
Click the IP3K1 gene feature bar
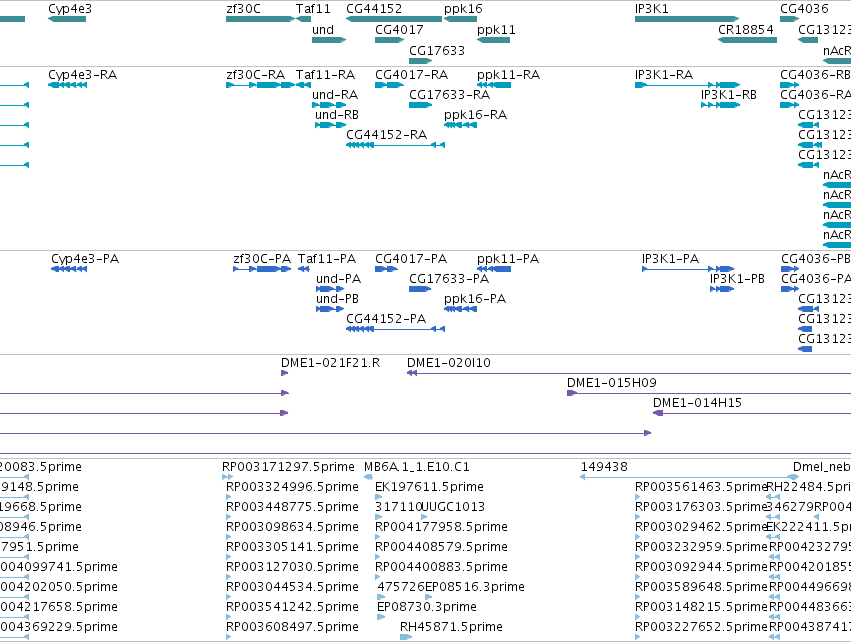[x=687, y=19]
